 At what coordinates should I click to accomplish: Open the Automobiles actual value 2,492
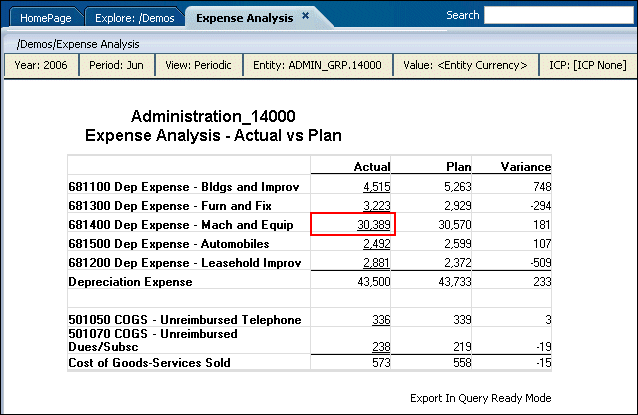376,244
